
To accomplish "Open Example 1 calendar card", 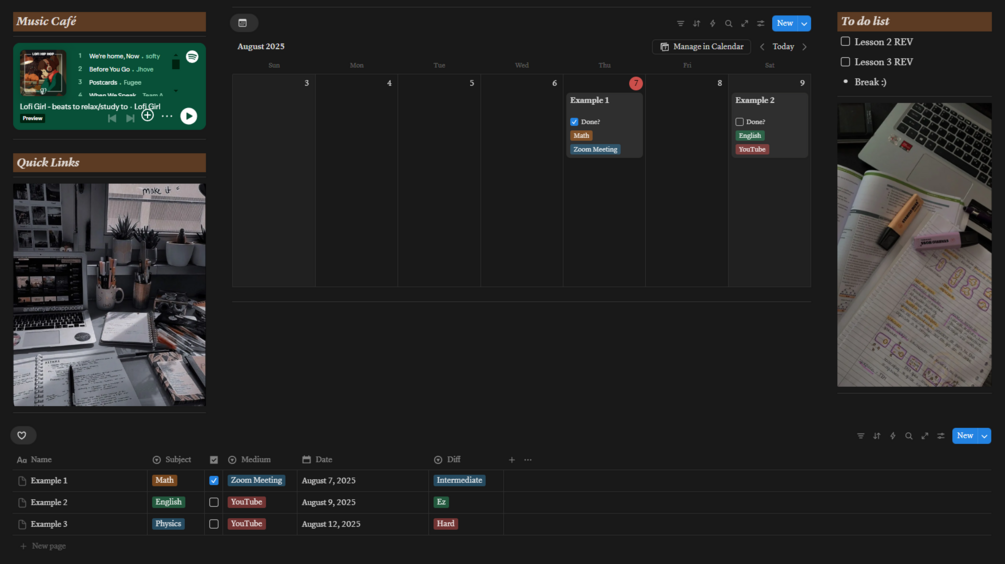I will click(604, 125).
